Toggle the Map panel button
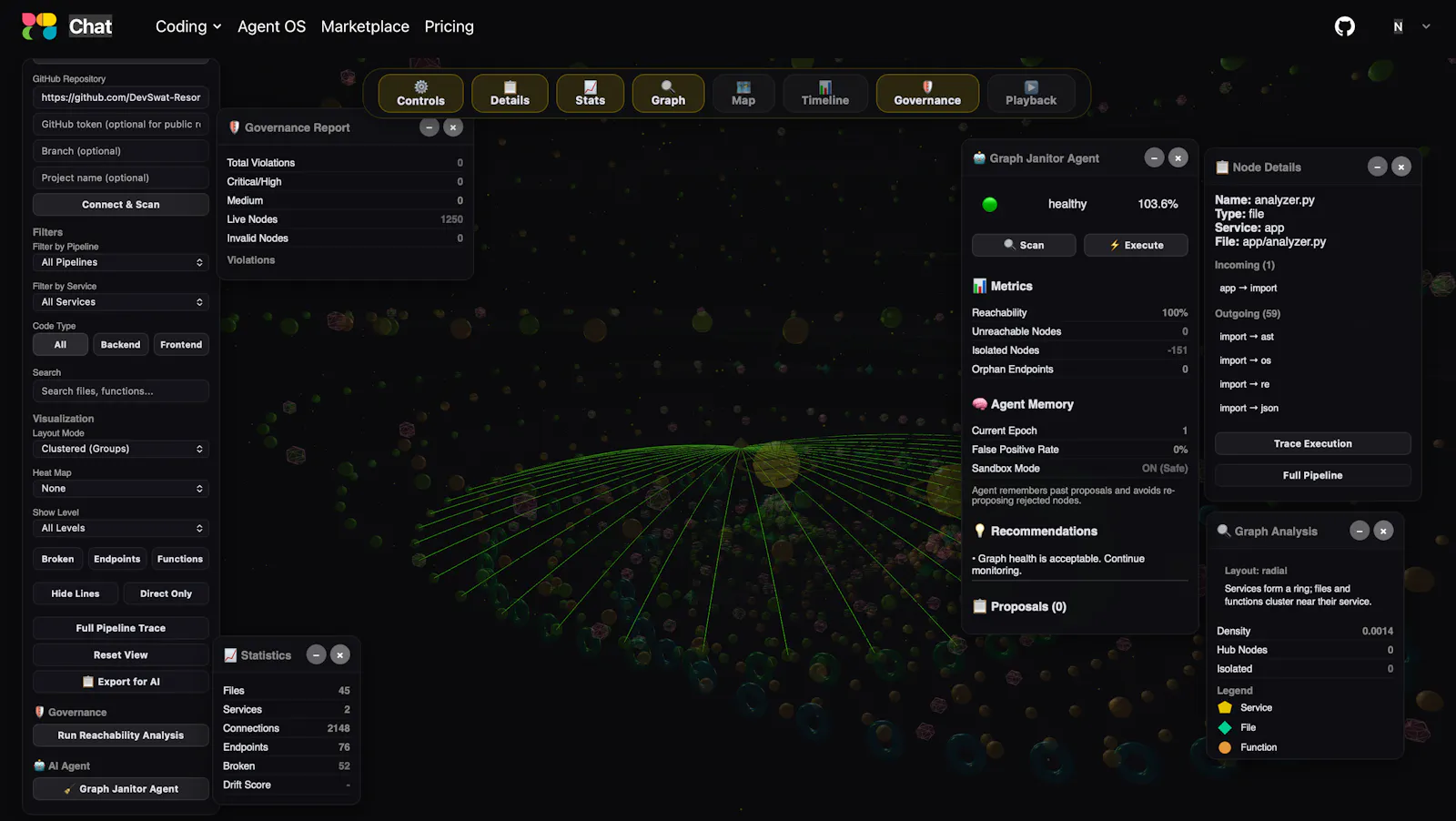The height and width of the screenshot is (821, 1456). coord(743,93)
